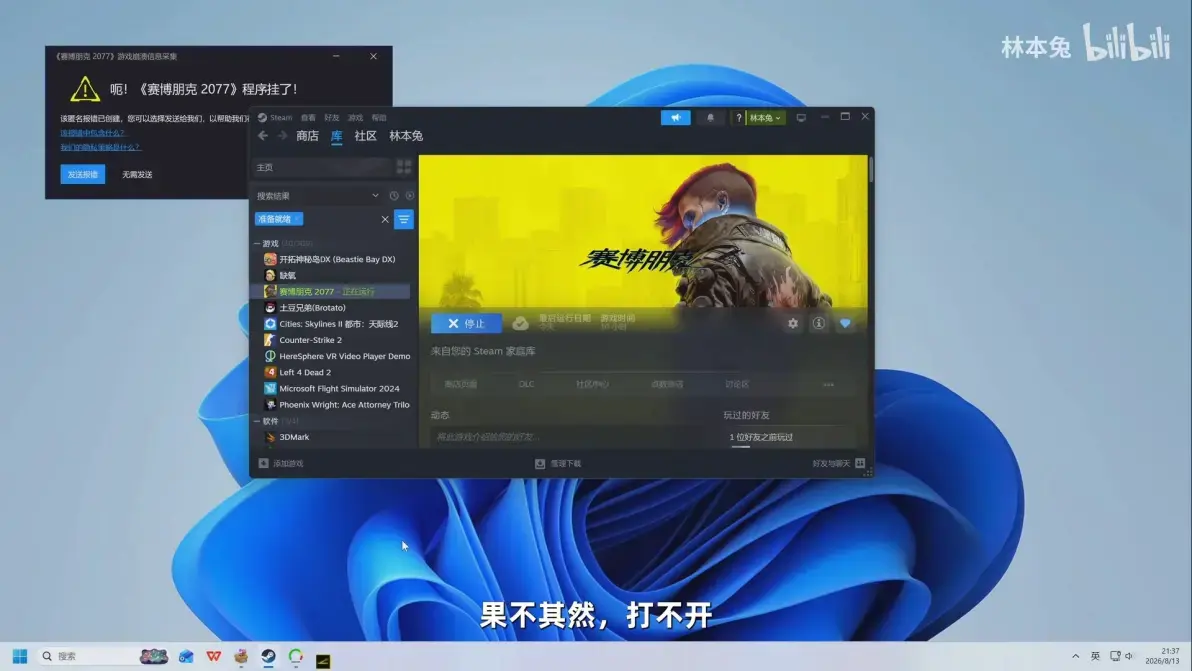Click 发送报告 in crash dialog
1192x671 pixels.
(x=83, y=174)
